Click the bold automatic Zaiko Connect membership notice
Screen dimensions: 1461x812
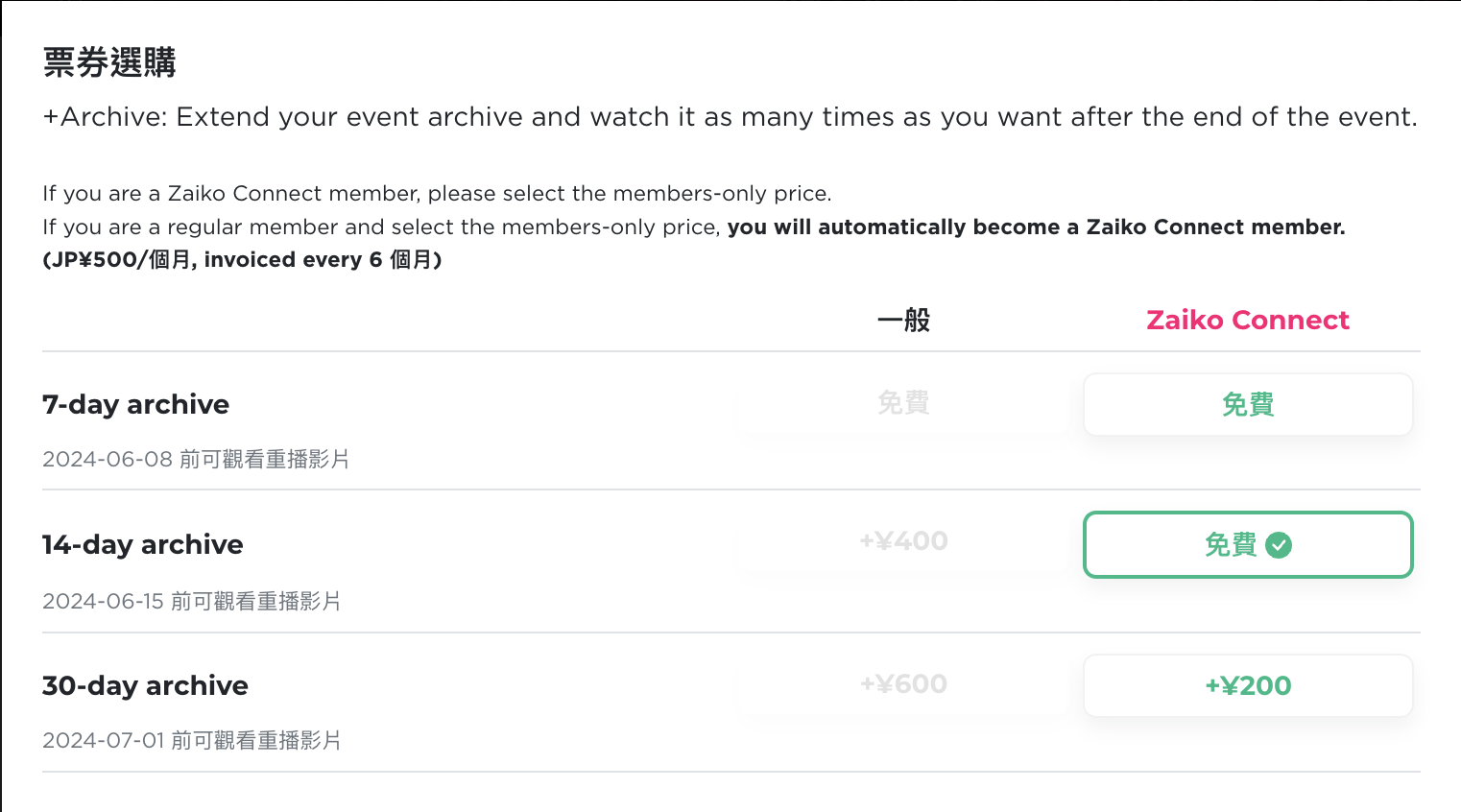pos(1037,227)
